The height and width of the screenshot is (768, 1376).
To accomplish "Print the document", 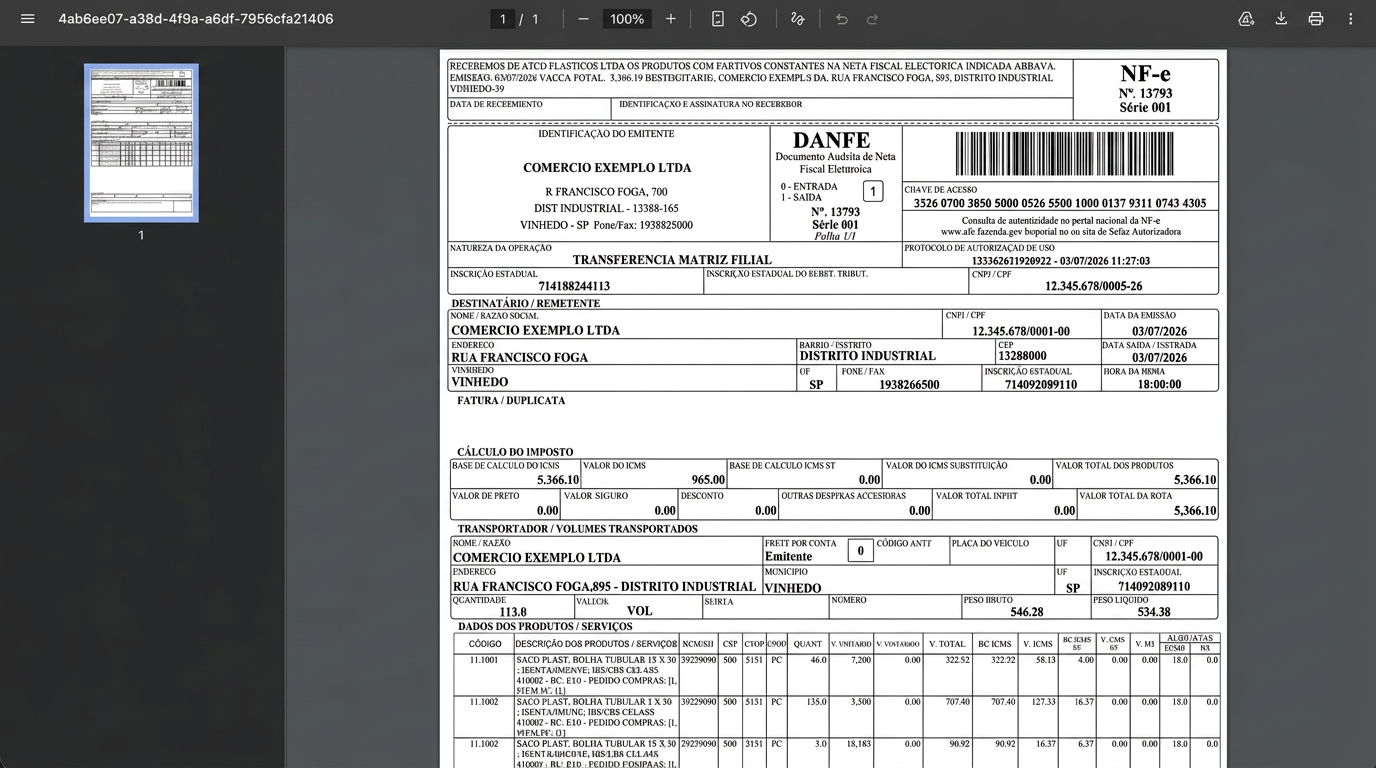I will click(1316, 19).
